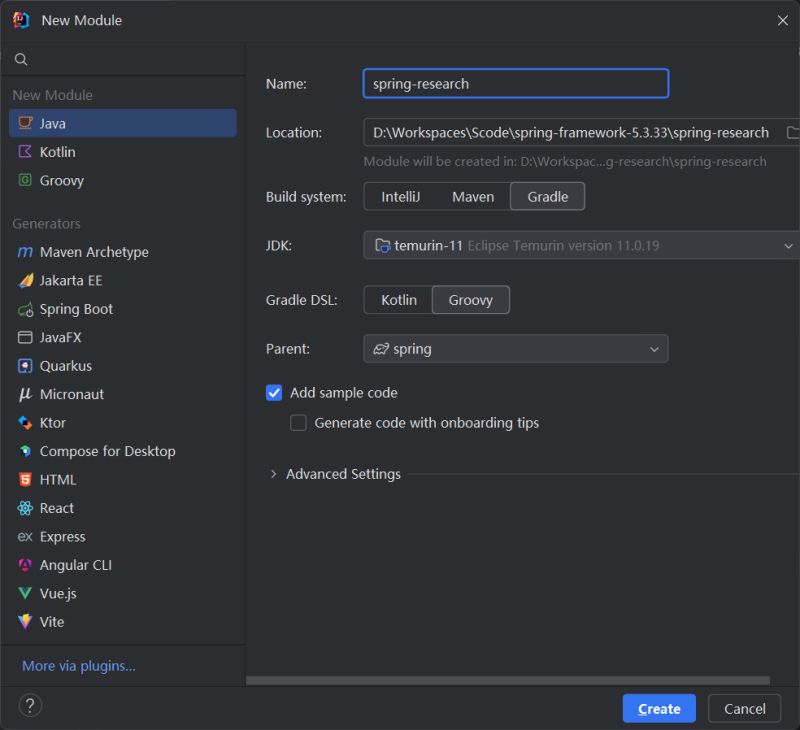The image size is (800, 730).
Task: Select Groovy module type
Action: [x=123, y=180]
